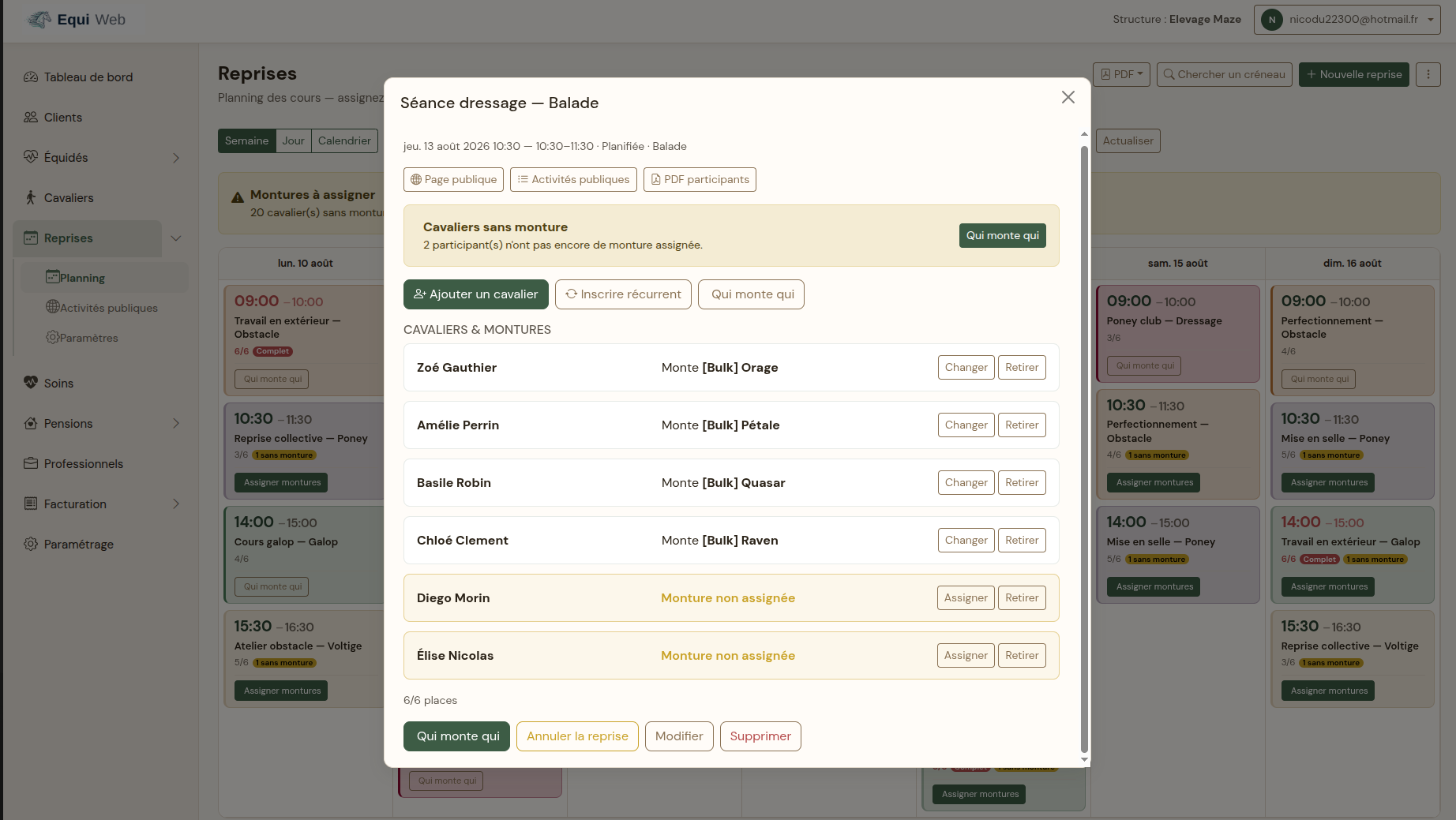Click the dialog vertical scrollbar
Image resolution: width=1456 pixels, height=820 pixels.
click(1084, 448)
